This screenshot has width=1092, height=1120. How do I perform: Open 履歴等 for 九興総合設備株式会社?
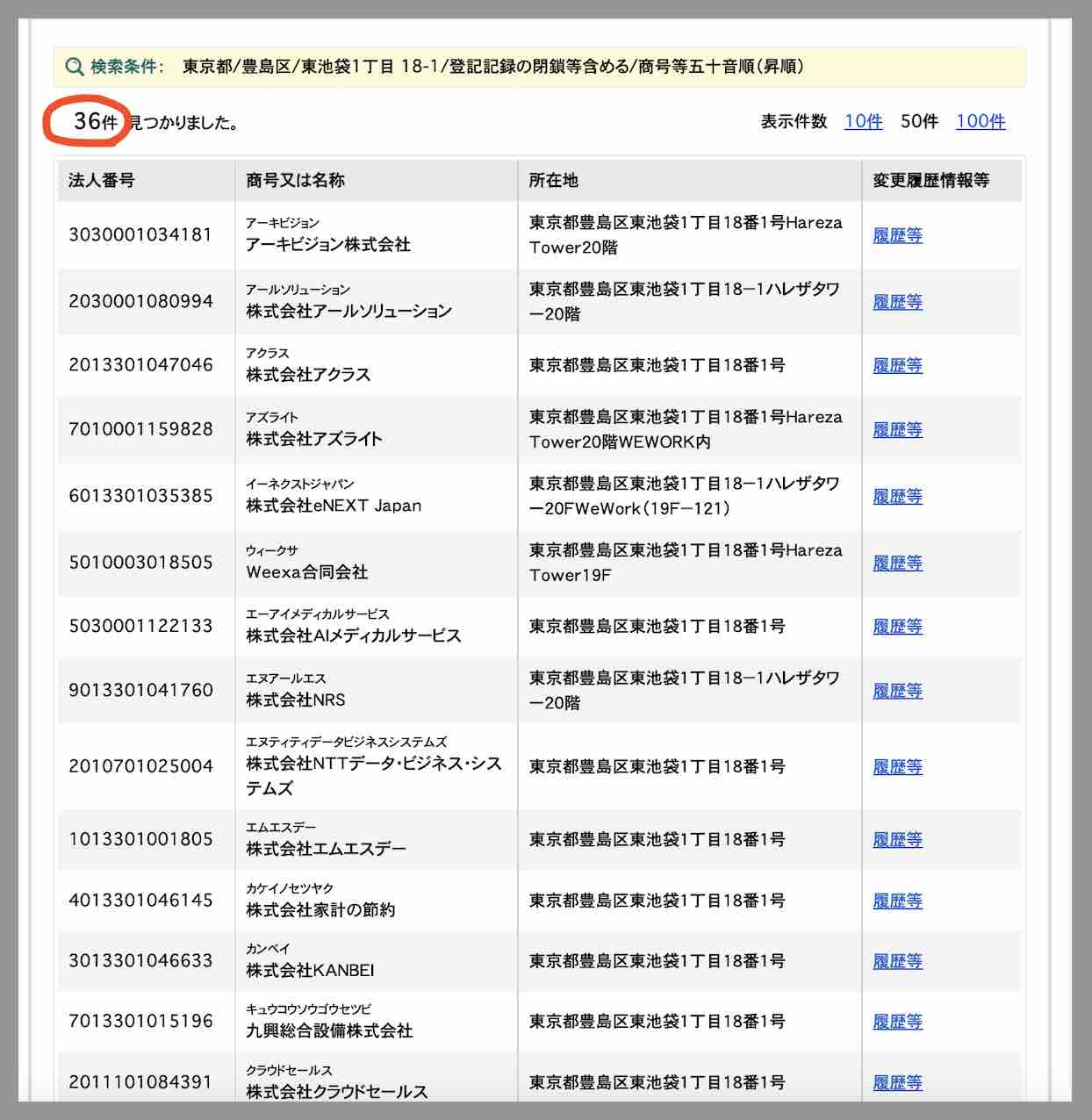coord(897,1023)
